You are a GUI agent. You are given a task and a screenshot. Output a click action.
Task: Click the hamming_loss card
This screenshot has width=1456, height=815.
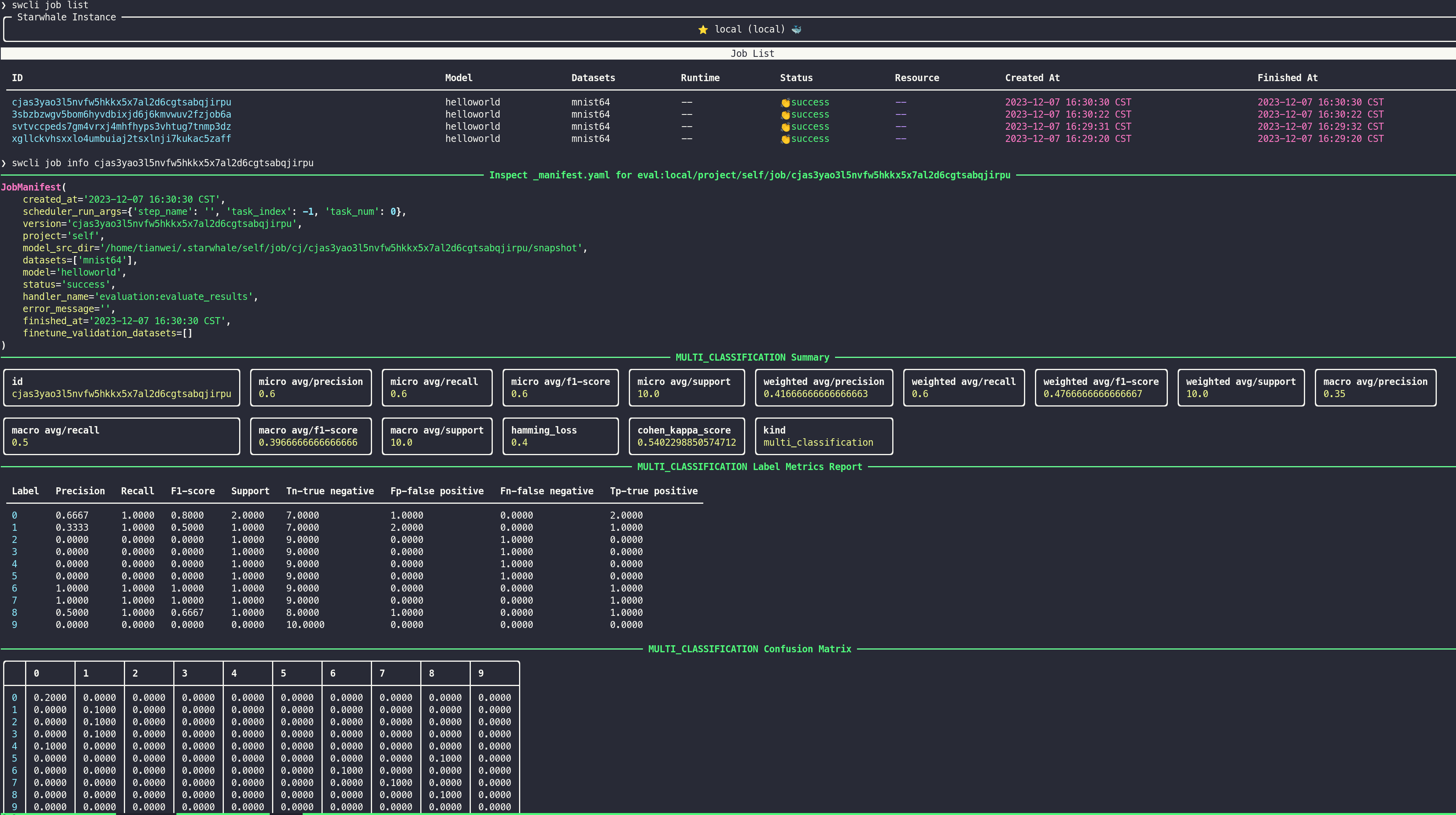click(561, 436)
